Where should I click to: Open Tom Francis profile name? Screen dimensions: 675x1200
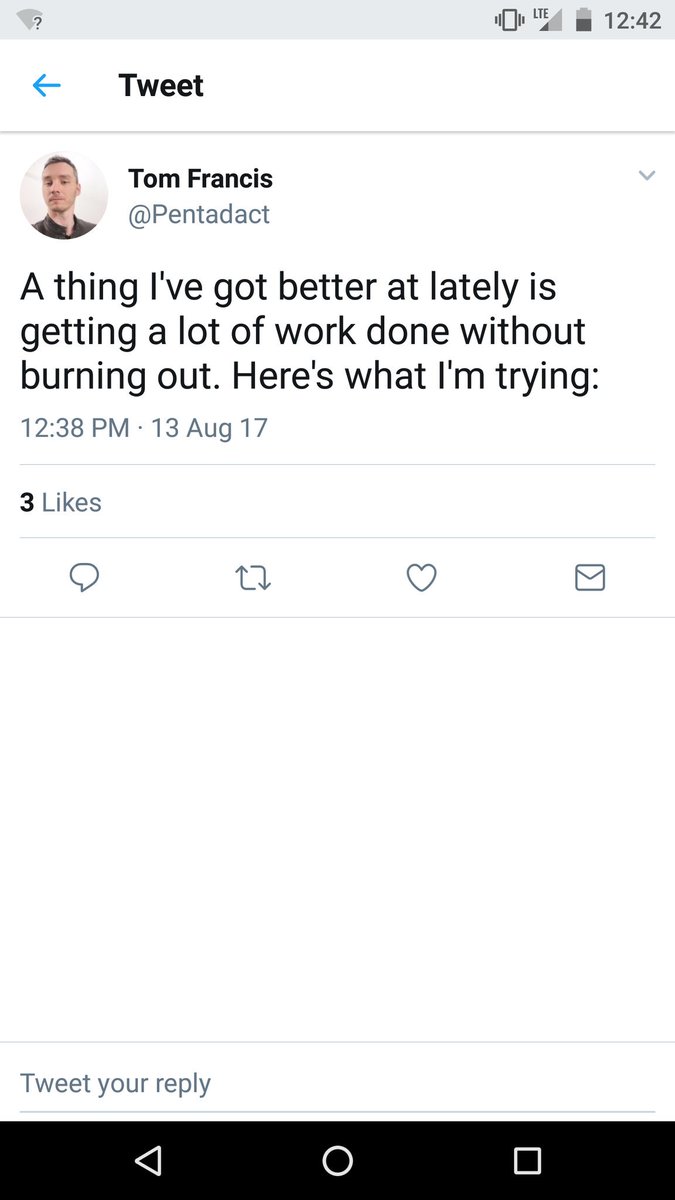pos(200,179)
